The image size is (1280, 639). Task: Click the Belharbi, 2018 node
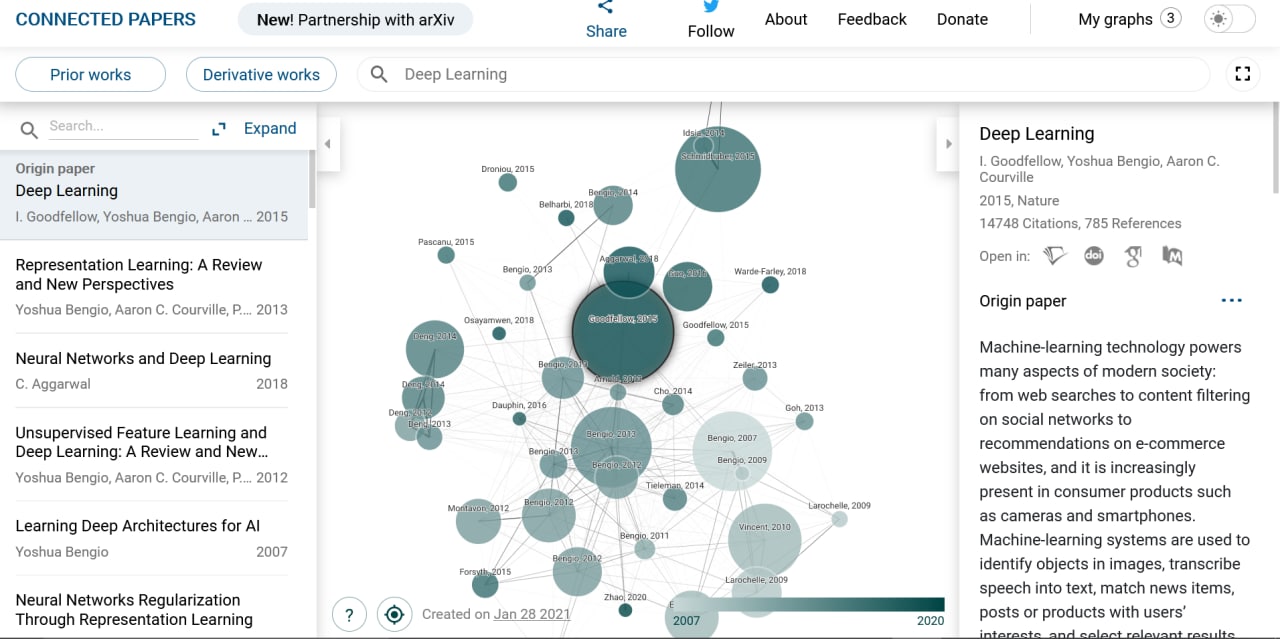[566, 218]
